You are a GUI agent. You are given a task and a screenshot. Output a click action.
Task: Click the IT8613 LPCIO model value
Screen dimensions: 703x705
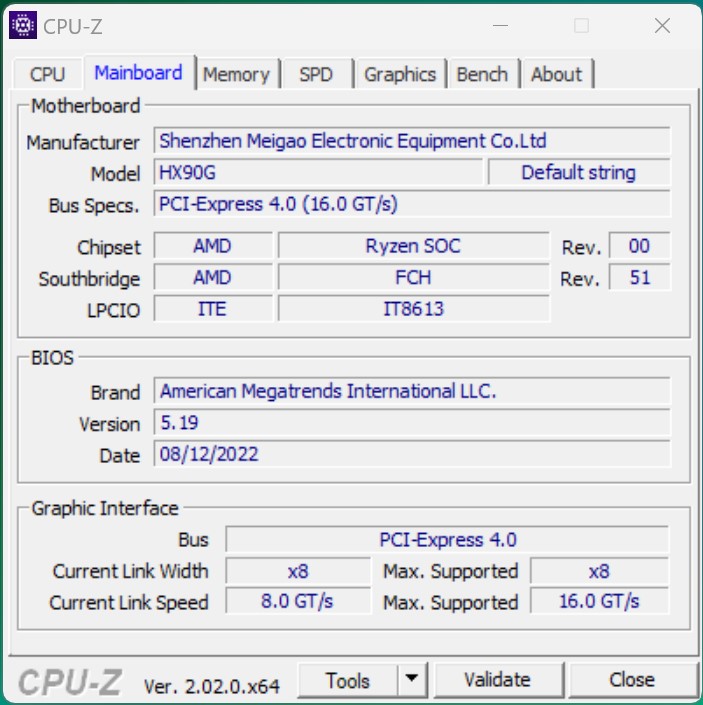pos(414,309)
